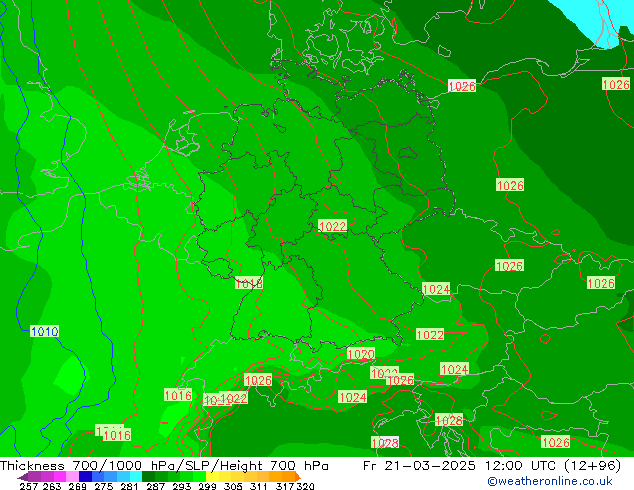Select the map title 'Thickness 700/1000 hPa/SLP/Height 700 hPa'
The height and width of the screenshot is (490, 634).
click(164, 465)
